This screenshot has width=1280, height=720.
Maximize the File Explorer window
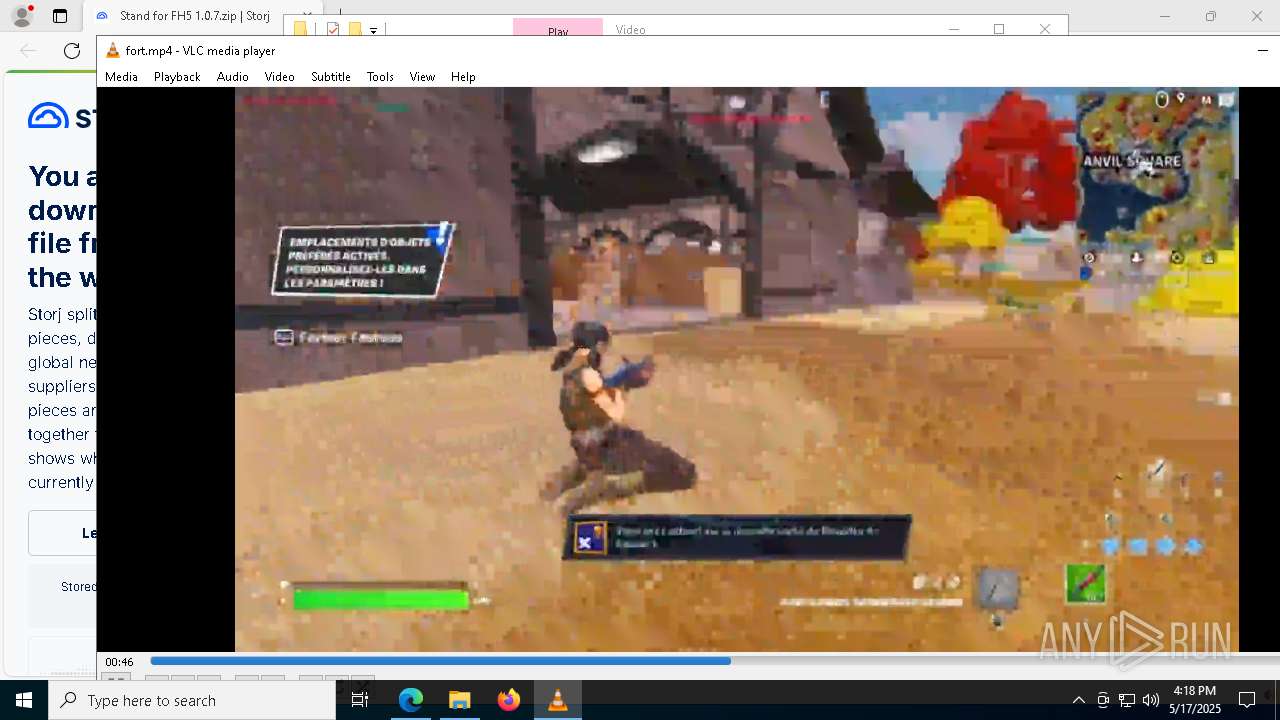pos(998,28)
